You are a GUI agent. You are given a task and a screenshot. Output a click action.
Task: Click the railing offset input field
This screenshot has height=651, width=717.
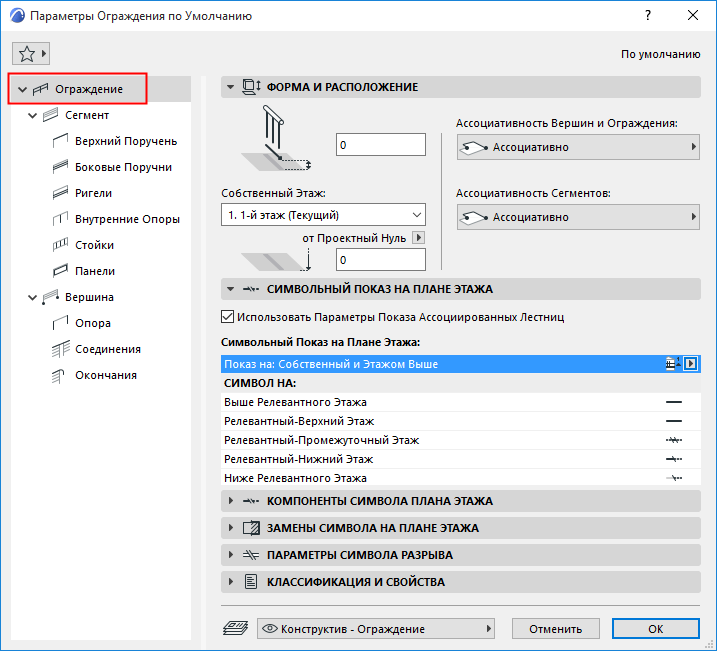(381, 145)
